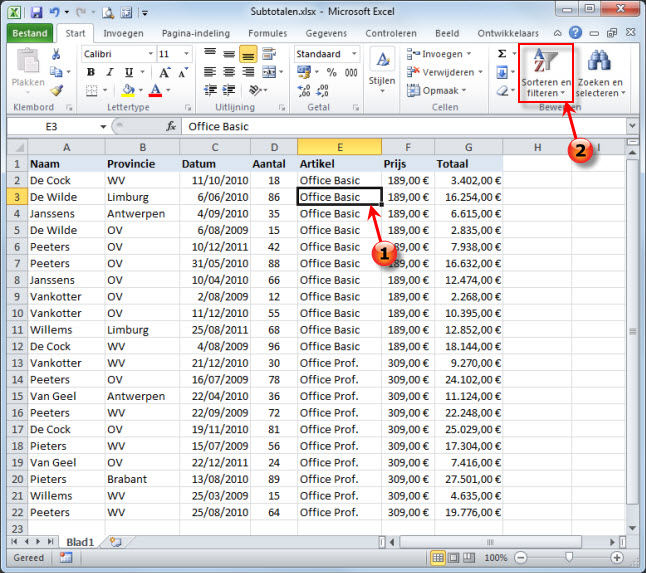Toggle middle vertical alignment
Viewport: 646px width, 573px height.
pos(229,54)
